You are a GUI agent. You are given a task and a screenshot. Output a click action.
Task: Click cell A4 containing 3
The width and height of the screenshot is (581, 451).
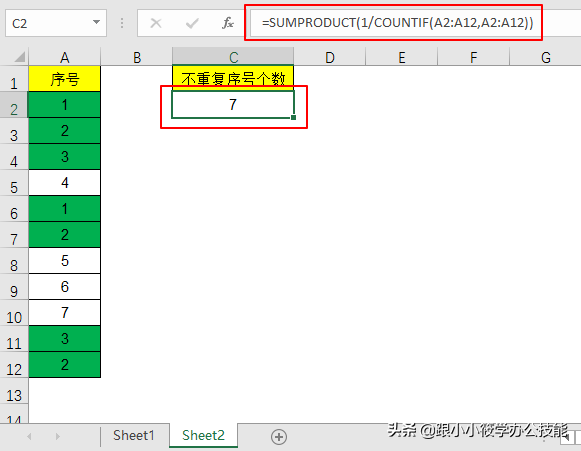pos(64,157)
